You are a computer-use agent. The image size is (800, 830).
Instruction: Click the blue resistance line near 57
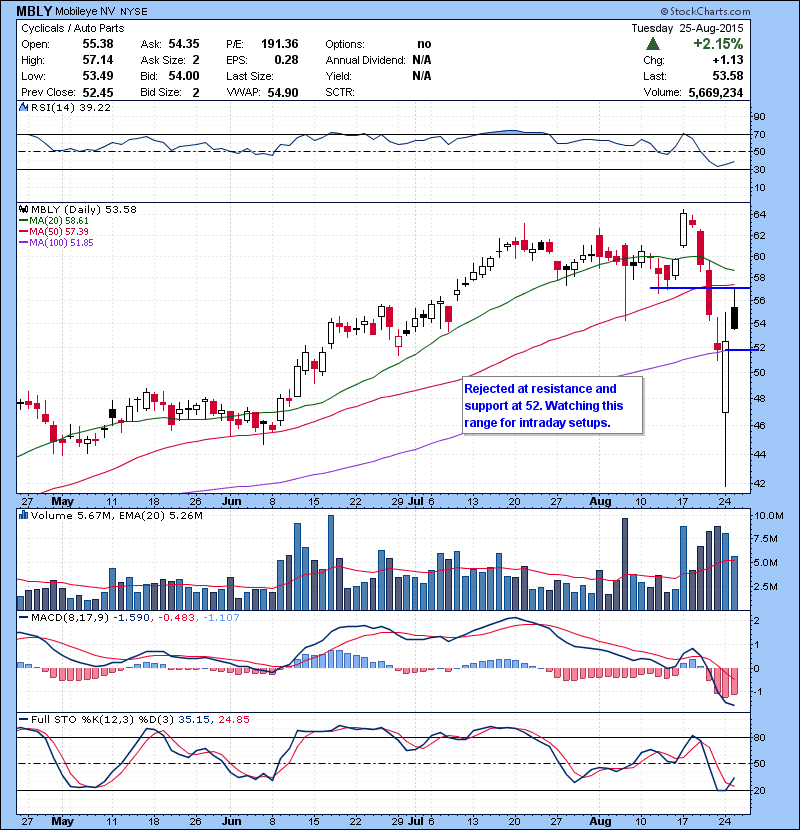700,288
